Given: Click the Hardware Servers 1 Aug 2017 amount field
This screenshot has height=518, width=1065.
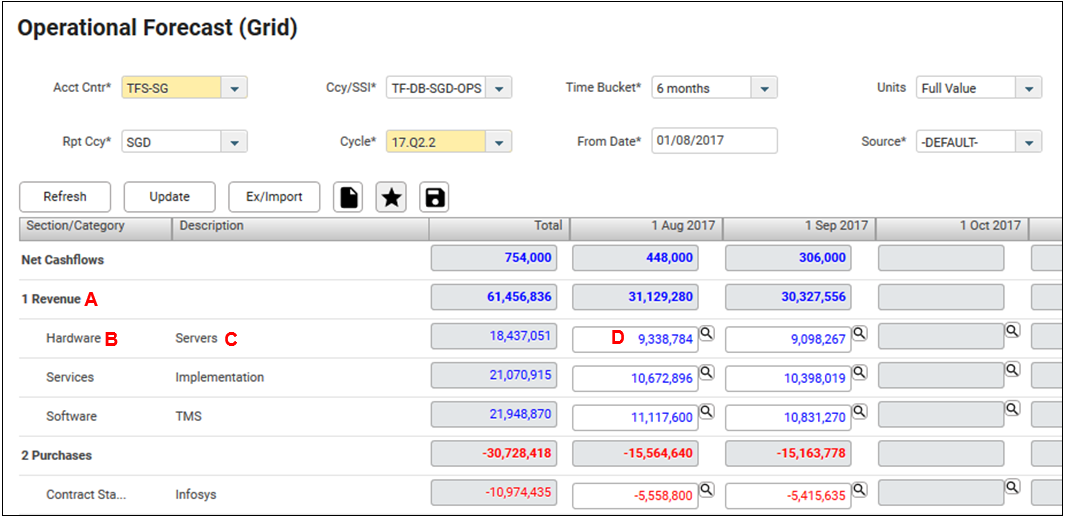Looking at the screenshot, I should click(x=635, y=339).
